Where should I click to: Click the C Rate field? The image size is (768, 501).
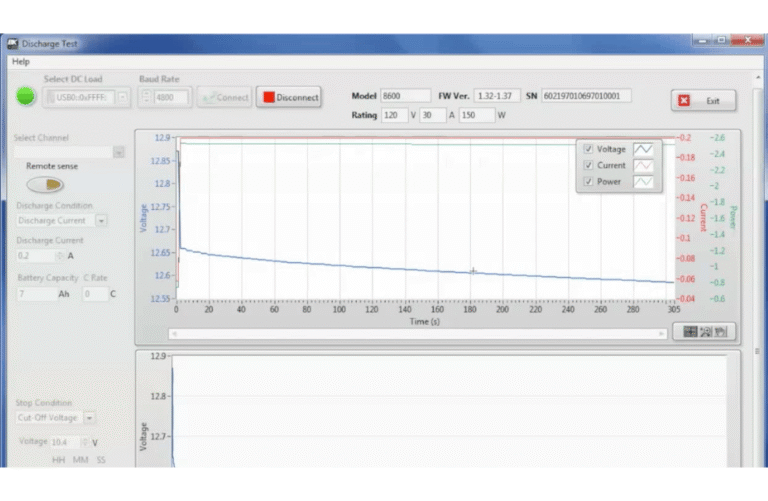[95, 294]
